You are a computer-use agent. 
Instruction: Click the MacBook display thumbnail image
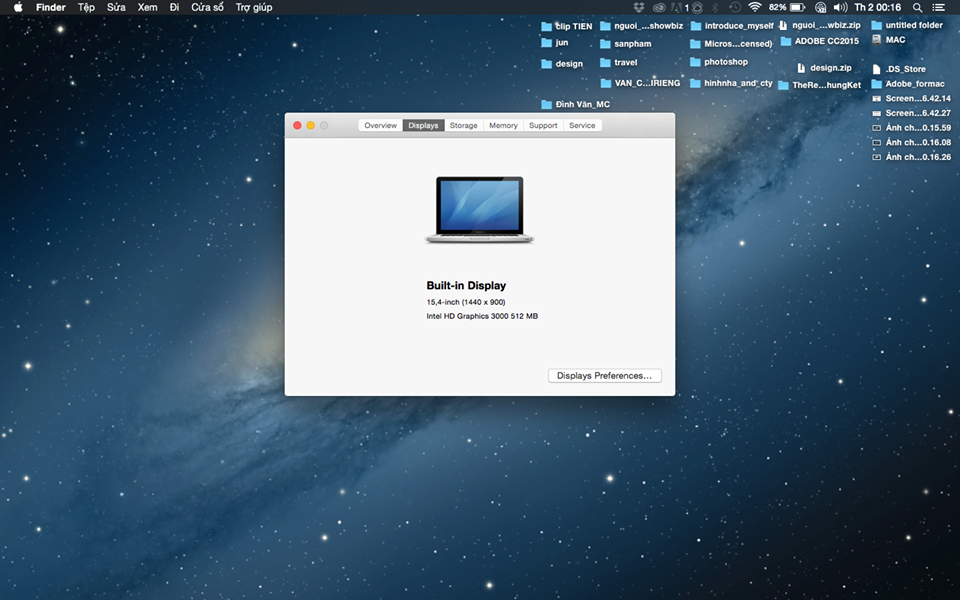[479, 210]
